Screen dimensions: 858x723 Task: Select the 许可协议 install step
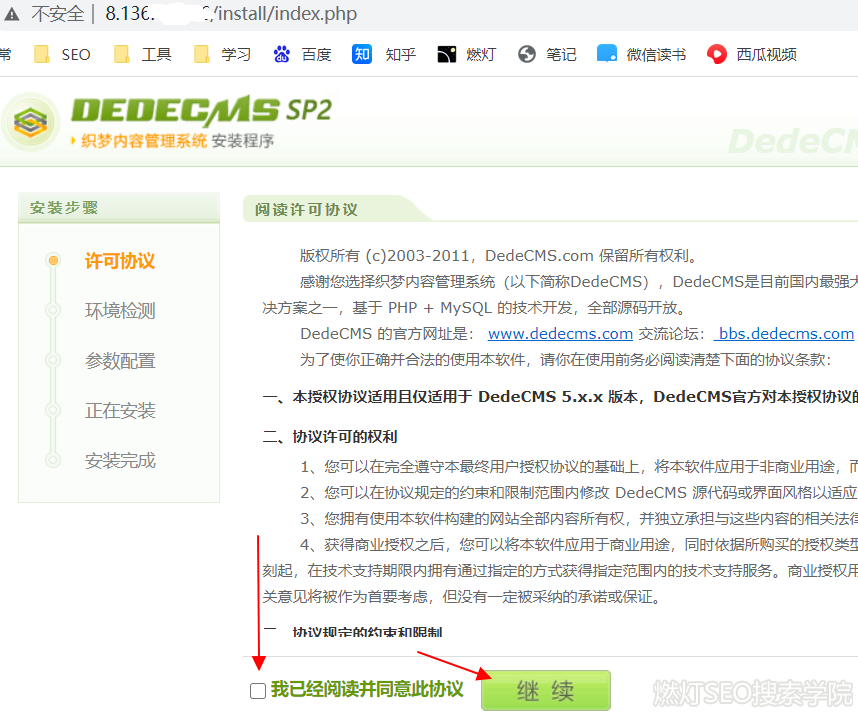pos(119,261)
